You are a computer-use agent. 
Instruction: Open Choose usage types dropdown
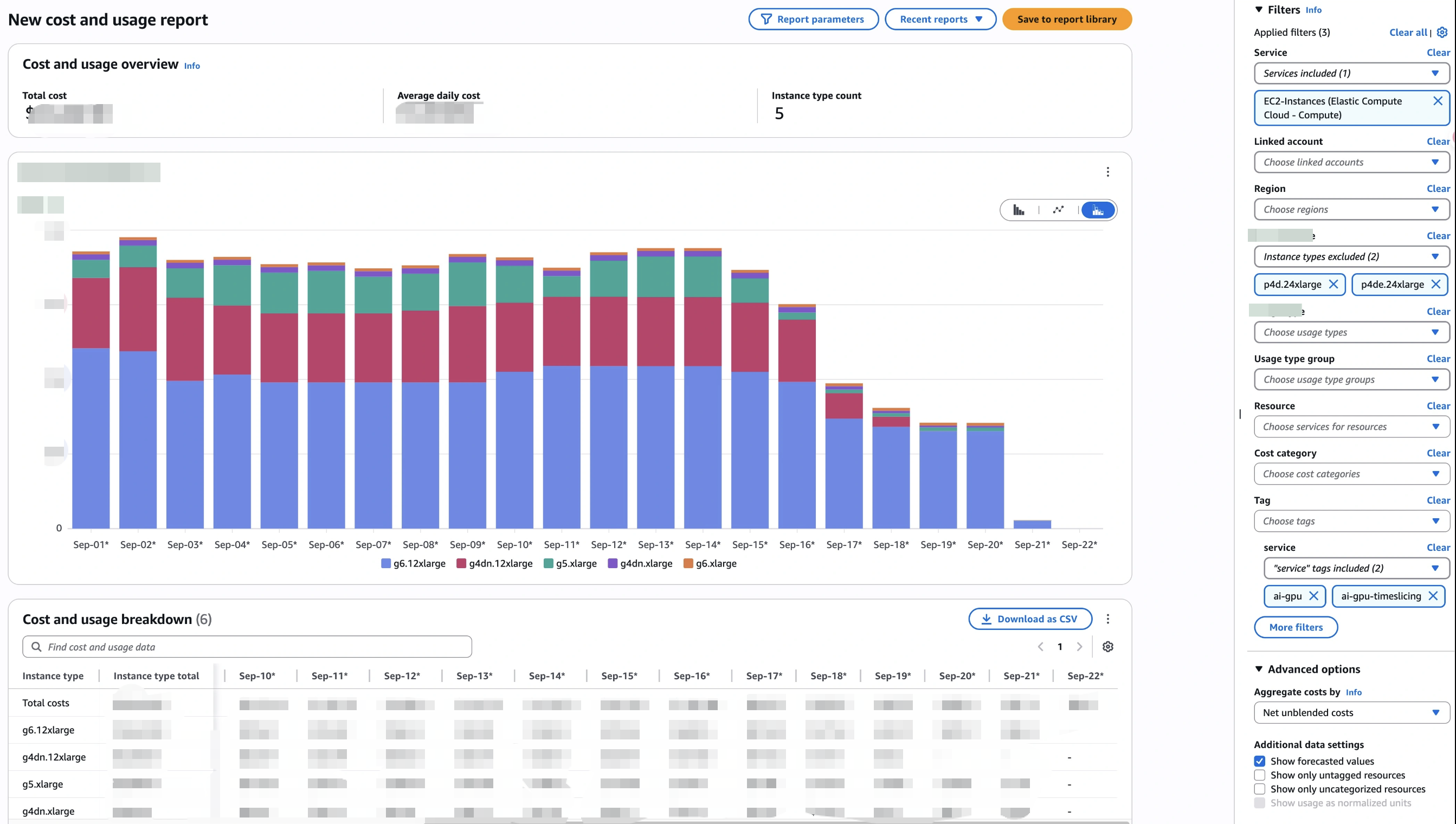(1351, 333)
